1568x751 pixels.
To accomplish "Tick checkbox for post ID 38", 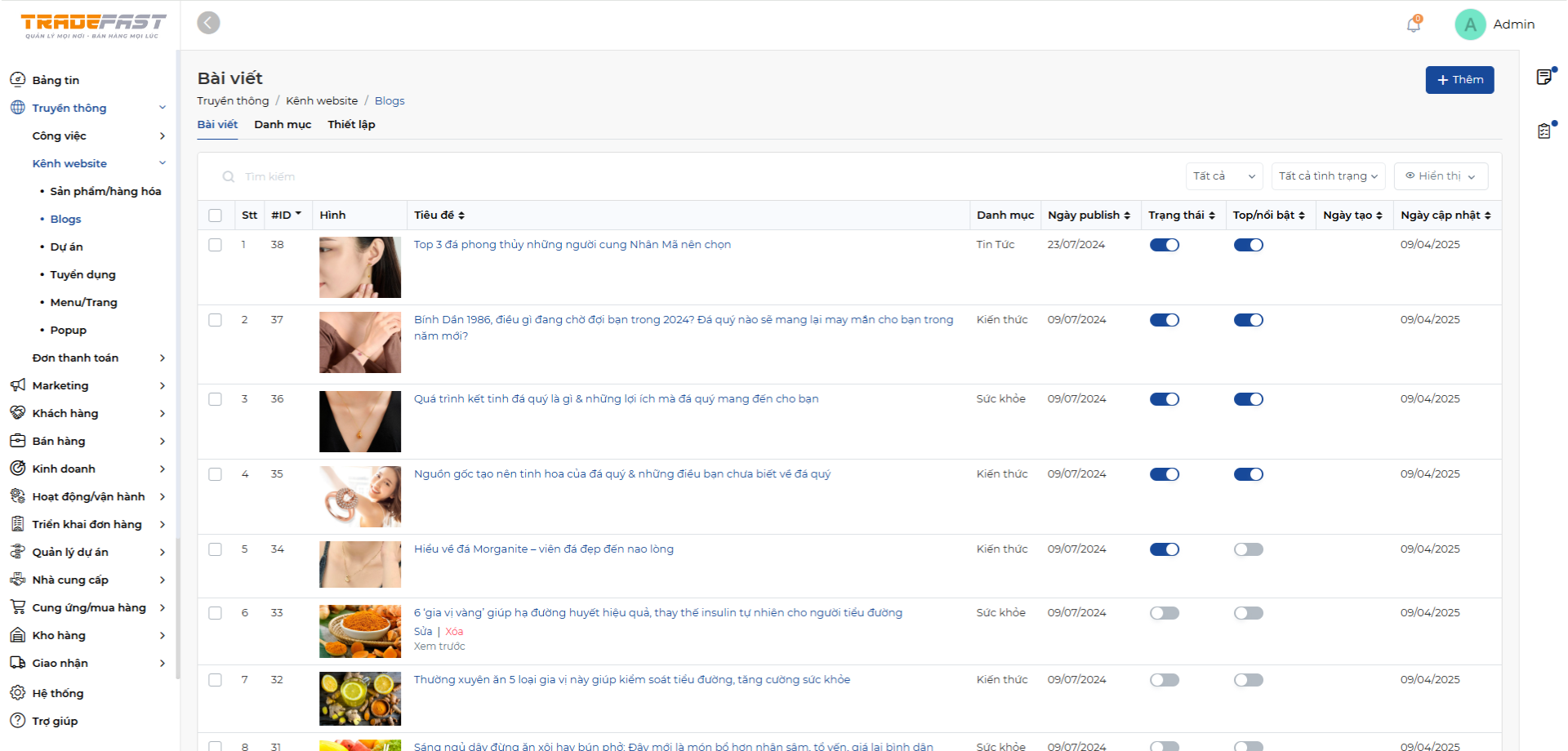I will point(215,245).
